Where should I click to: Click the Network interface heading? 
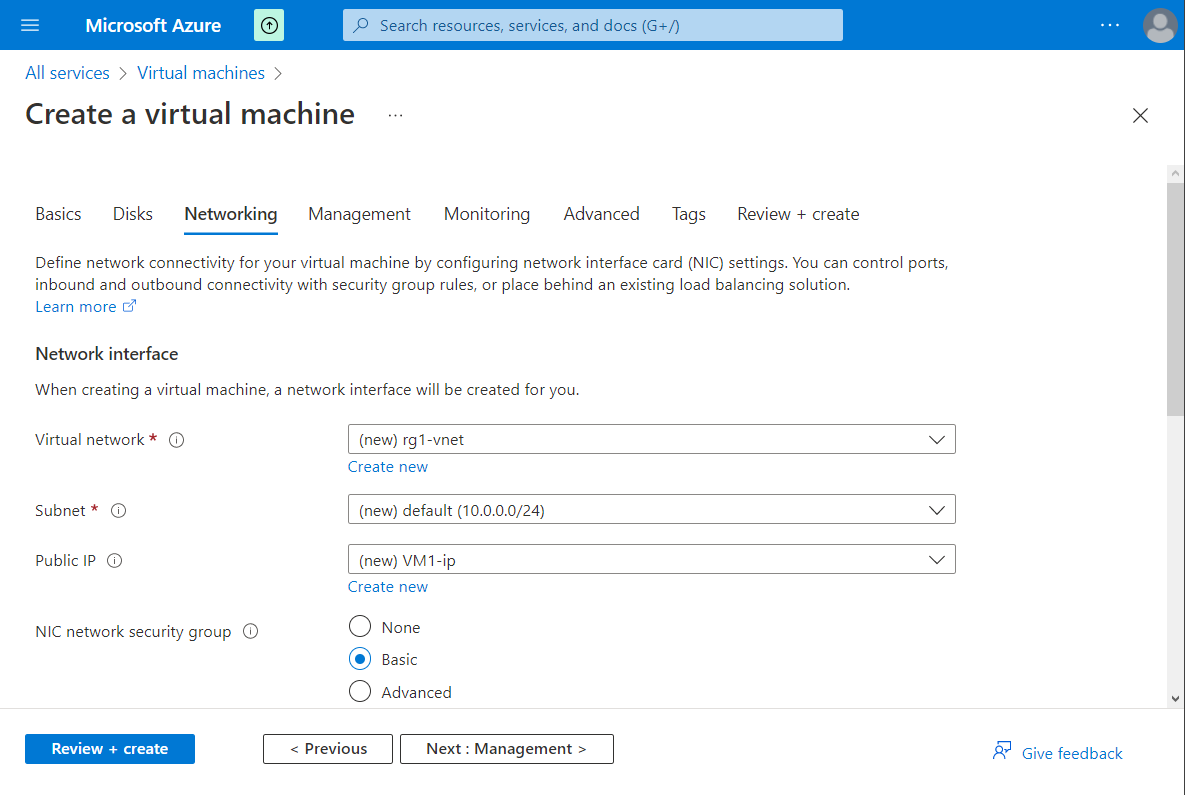pyautogui.click(x=107, y=354)
